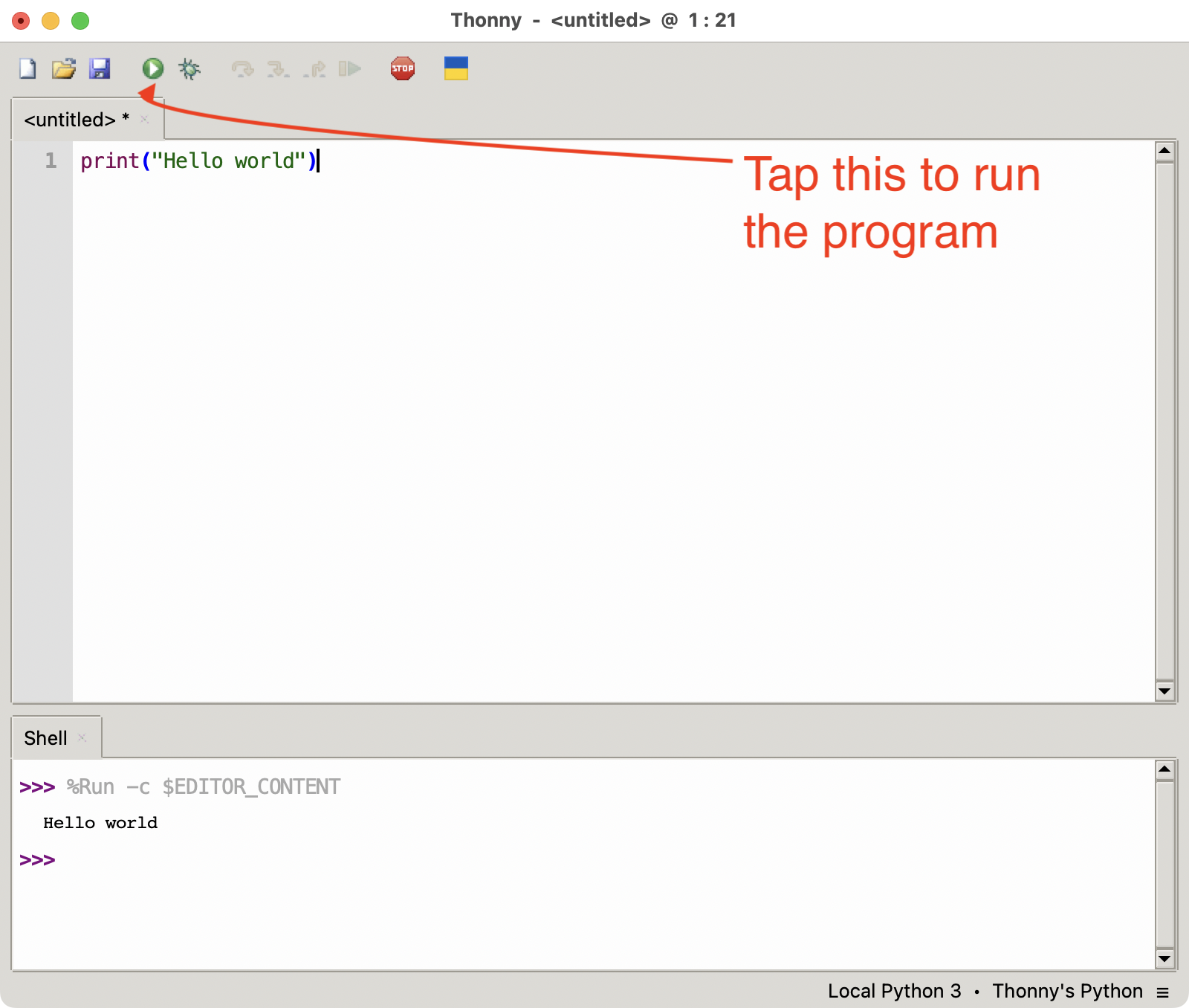
Task: Open the interpreter menu in the status bar
Action: point(1163,992)
